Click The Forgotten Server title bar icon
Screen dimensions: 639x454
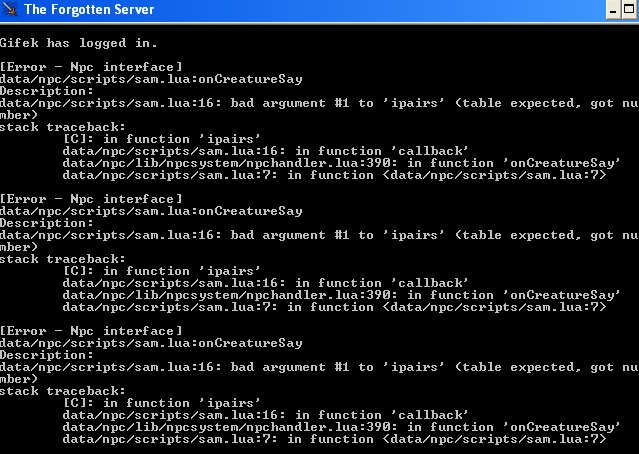(10, 9)
